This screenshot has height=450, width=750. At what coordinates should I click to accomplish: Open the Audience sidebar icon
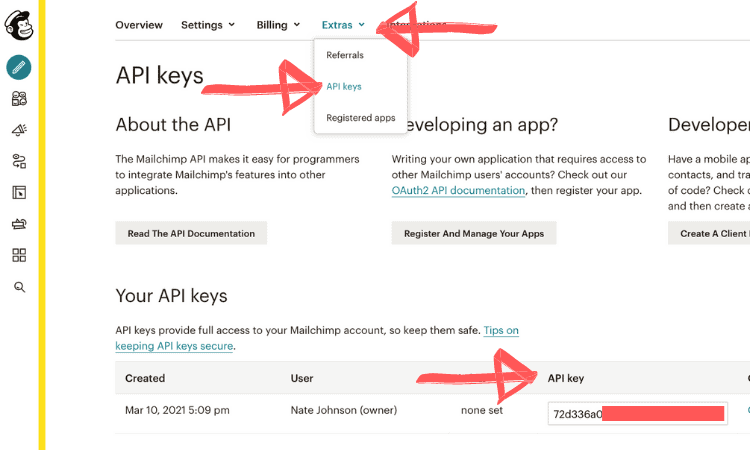pyautogui.click(x=19, y=99)
